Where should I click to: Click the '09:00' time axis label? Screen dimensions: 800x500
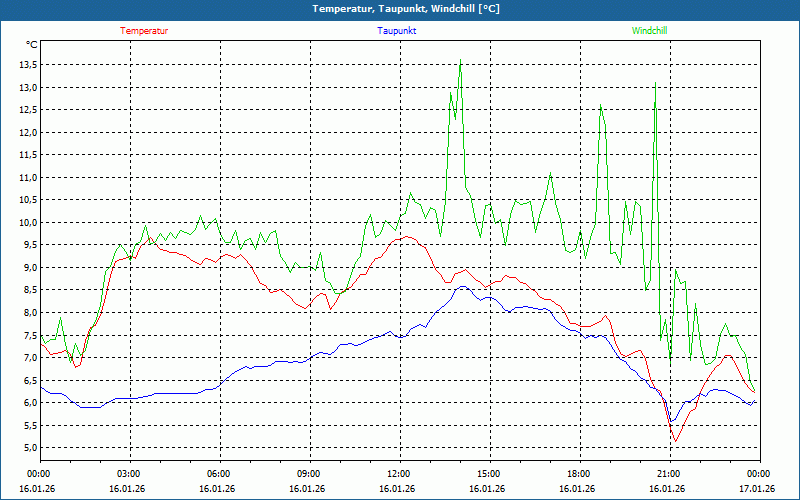[x=307, y=473]
